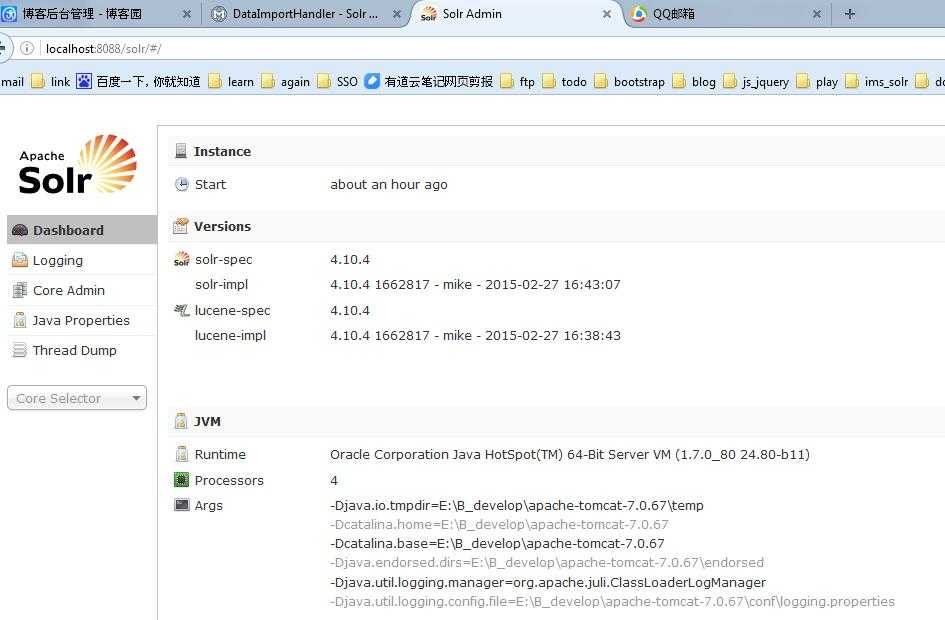Image resolution: width=945 pixels, height=620 pixels.
Task: Click the -Dcatalina.base argument line
Action: [x=497, y=543]
